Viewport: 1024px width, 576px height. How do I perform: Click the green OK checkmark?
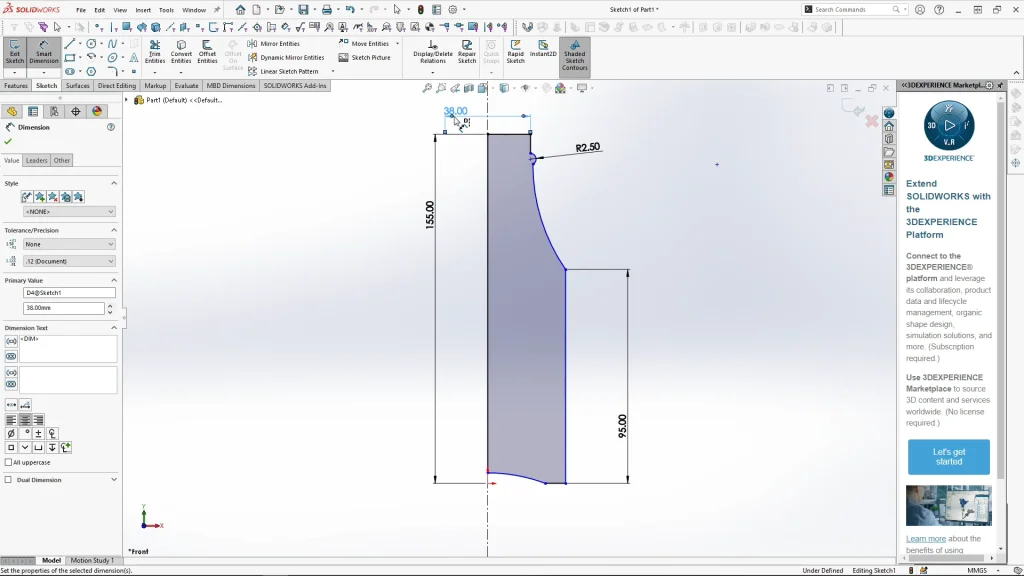[x=9, y=142]
